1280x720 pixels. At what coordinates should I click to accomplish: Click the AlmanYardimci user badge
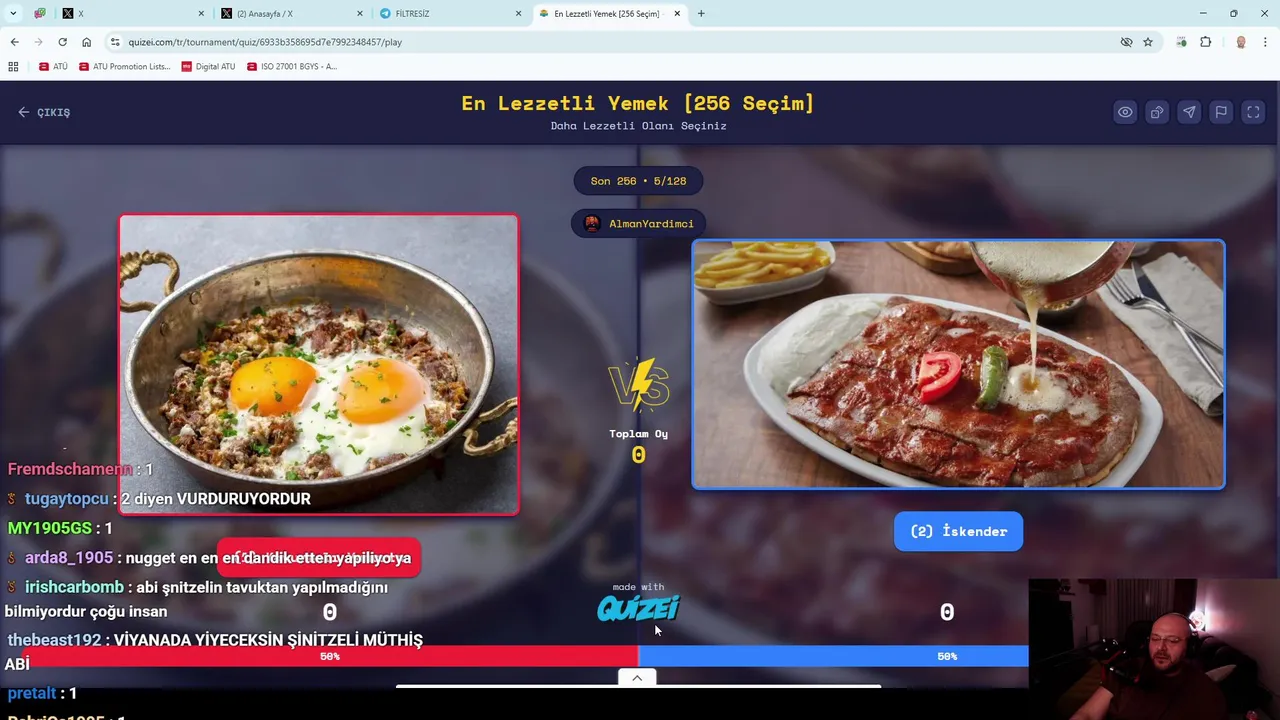tap(639, 223)
